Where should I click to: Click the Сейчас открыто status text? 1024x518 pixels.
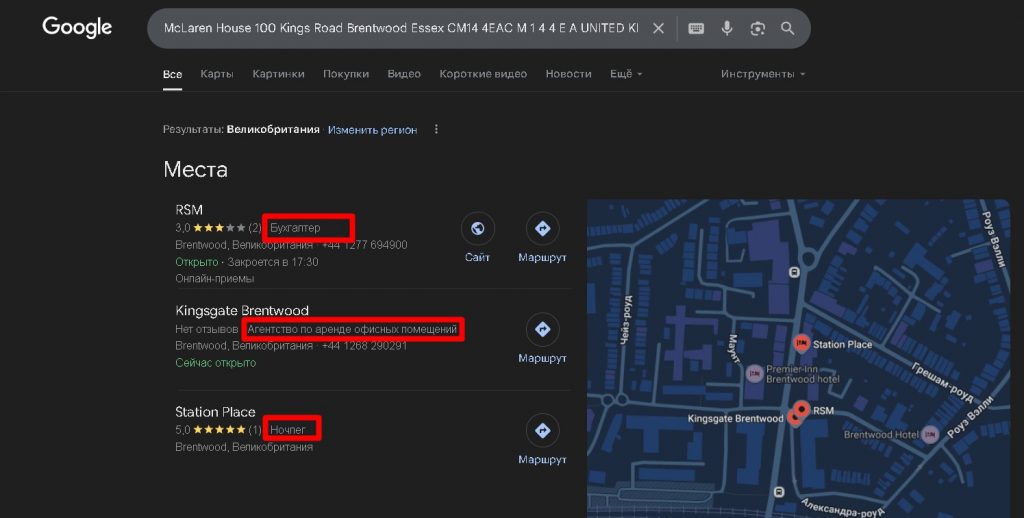click(x=216, y=363)
